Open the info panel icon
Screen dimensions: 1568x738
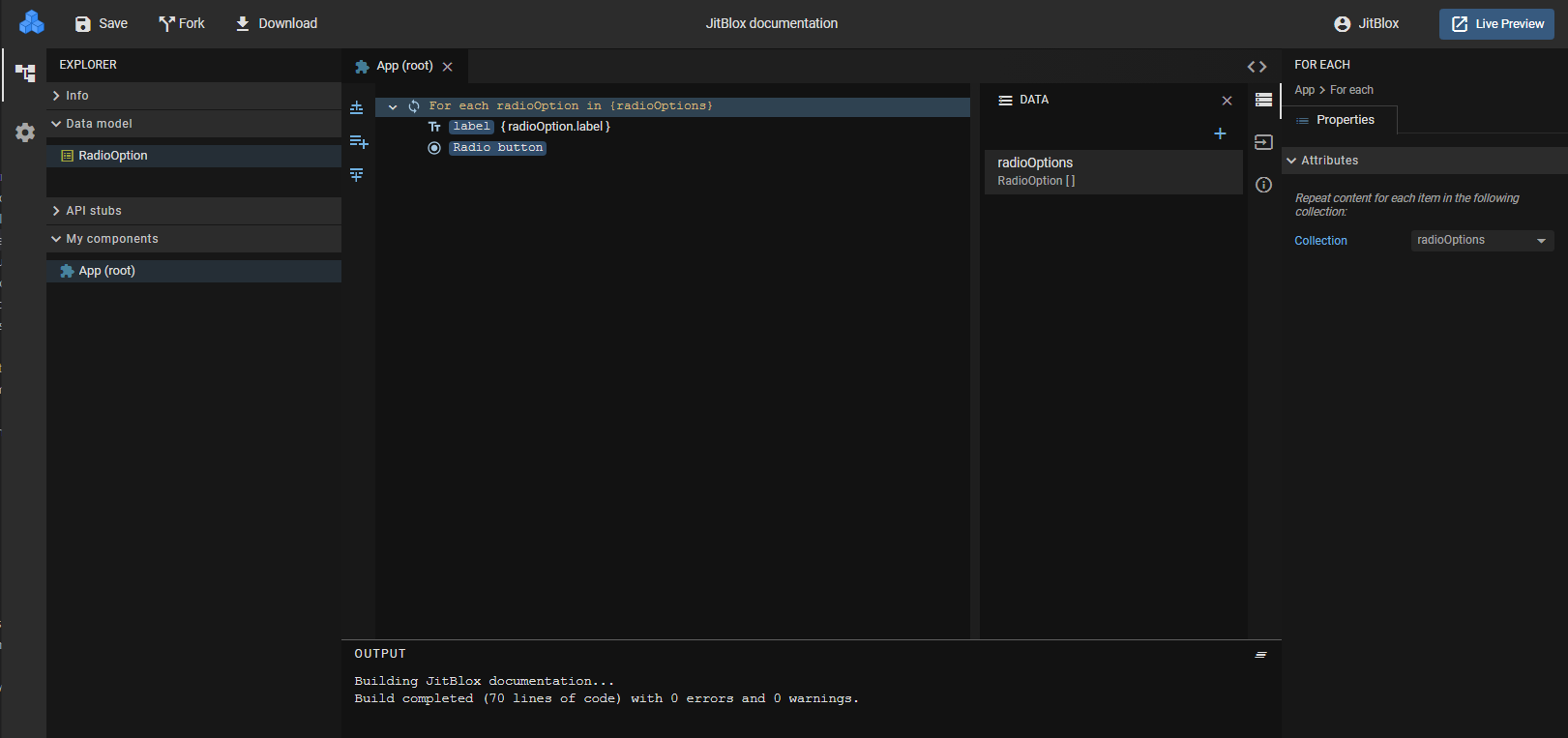pyautogui.click(x=1263, y=185)
